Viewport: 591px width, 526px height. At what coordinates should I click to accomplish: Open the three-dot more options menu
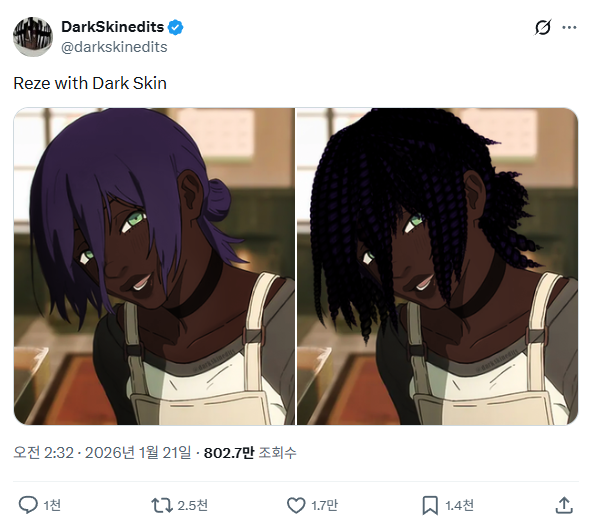(x=570, y=27)
